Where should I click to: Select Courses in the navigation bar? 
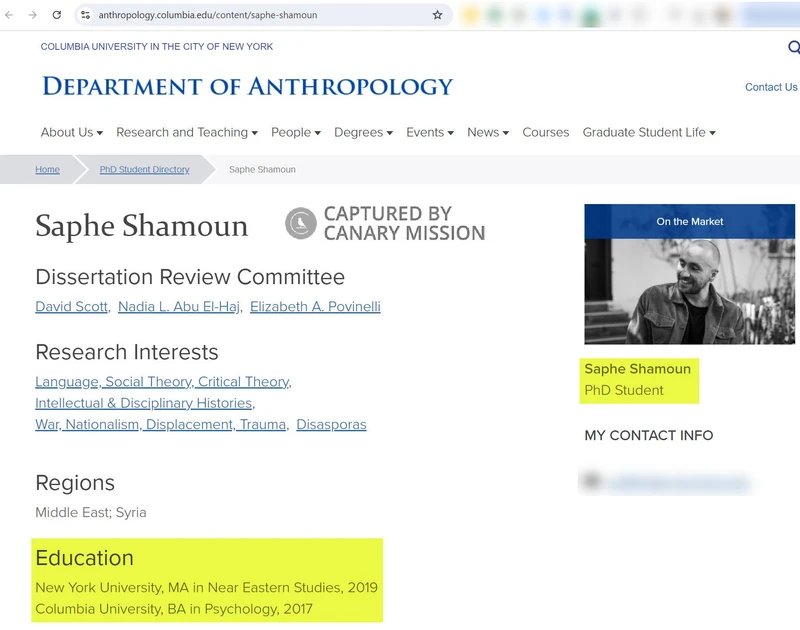tap(546, 132)
